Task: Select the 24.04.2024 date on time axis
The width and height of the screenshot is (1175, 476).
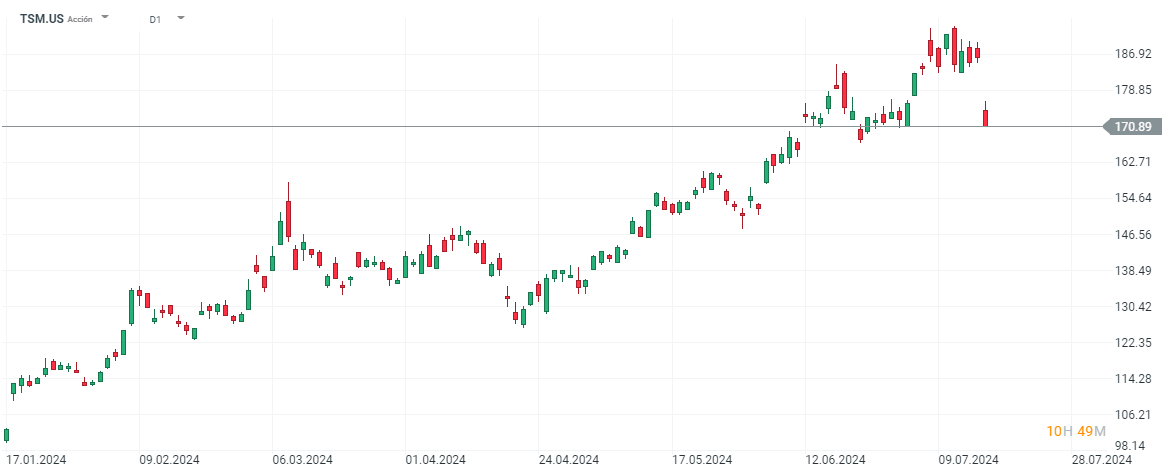Action: (569, 460)
